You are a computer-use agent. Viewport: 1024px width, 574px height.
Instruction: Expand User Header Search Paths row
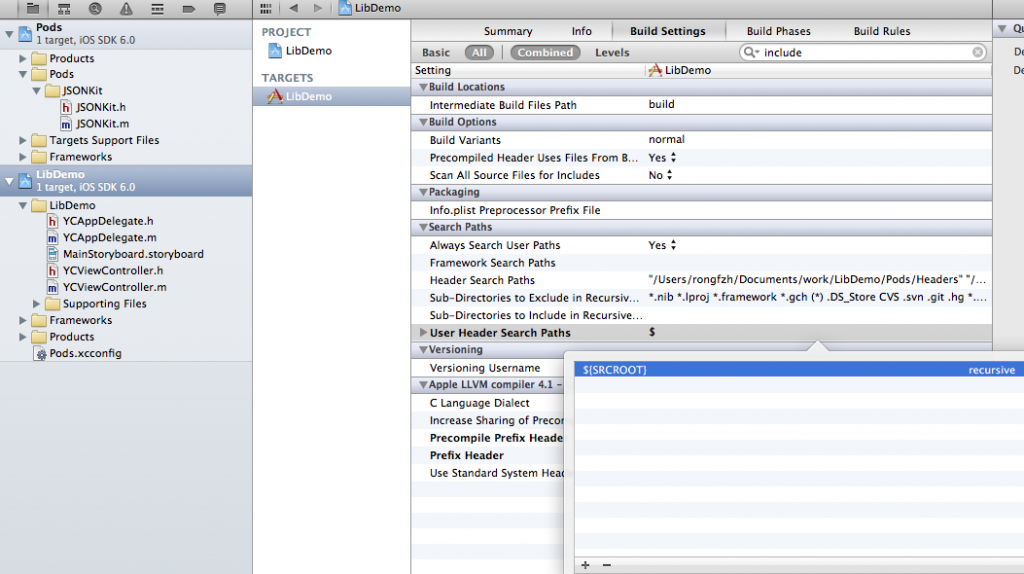coord(423,332)
